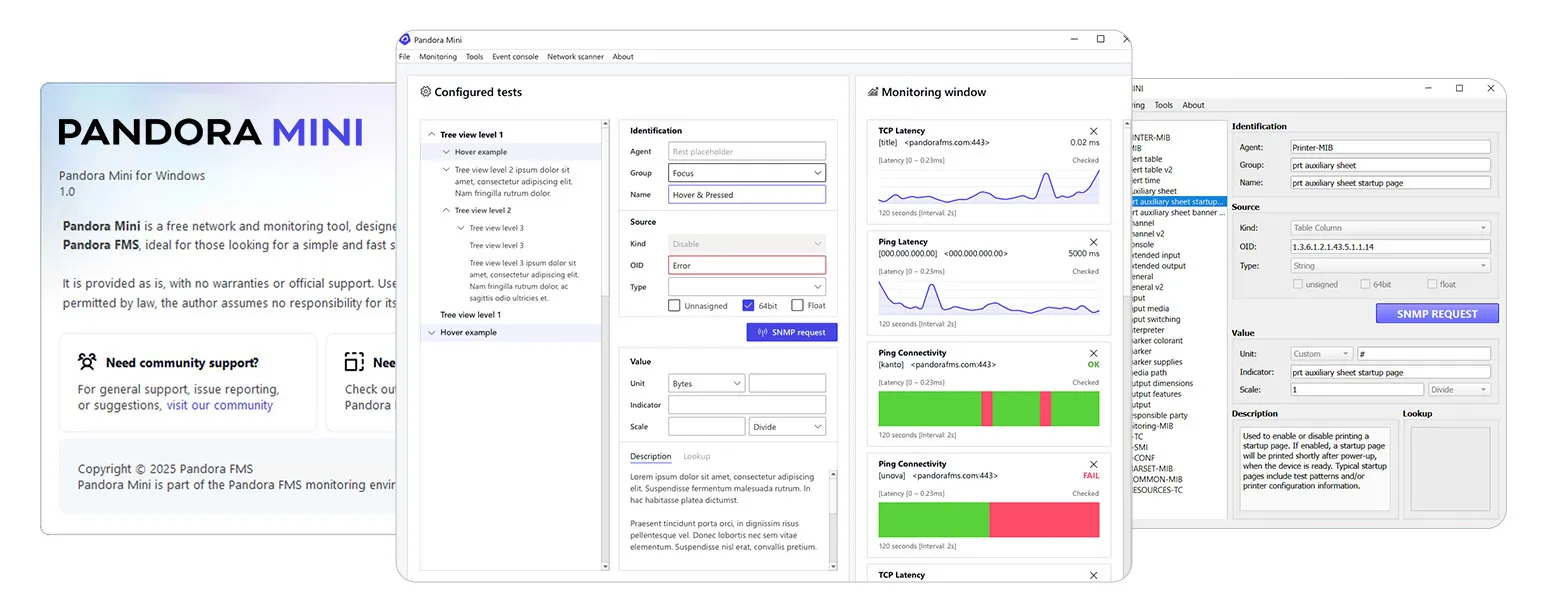Click the Scale field containing 1

[1357, 390]
